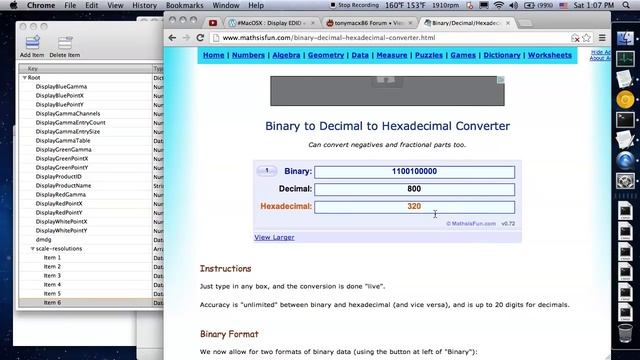640x360 pixels.
Task: Open the Puzzles link
Action: 429,55
